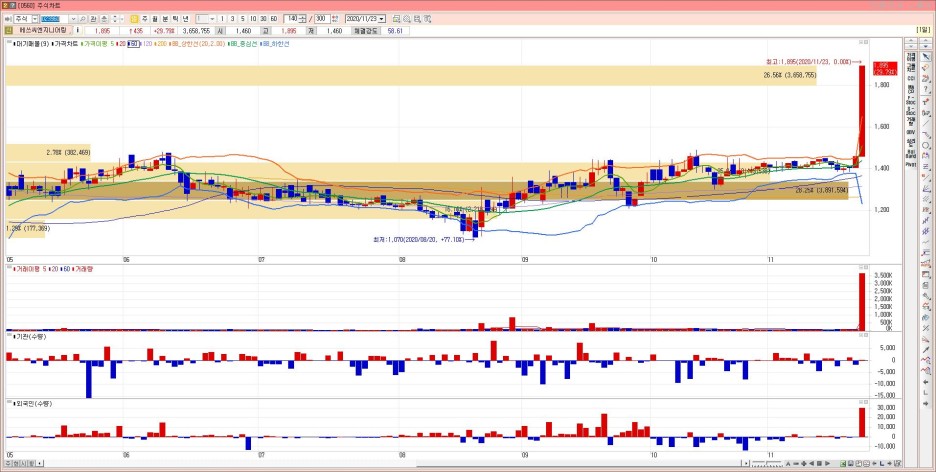Add the OBV indicator from side panel
Viewport: 936px width, 472px height.
pyautogui.click(x=910, y=131)
